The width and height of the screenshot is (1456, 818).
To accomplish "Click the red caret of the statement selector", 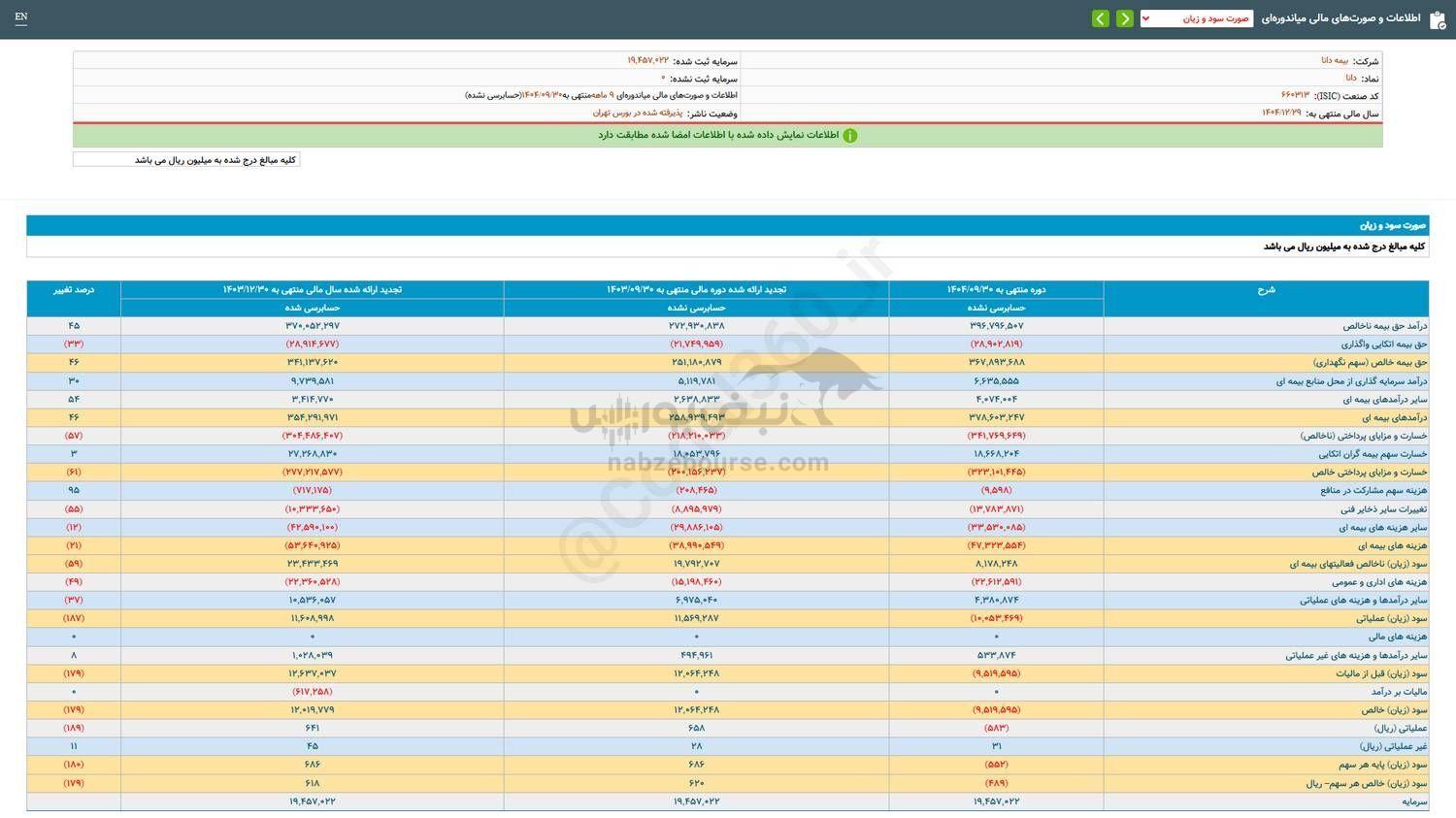I will [x=1144, y=17].
